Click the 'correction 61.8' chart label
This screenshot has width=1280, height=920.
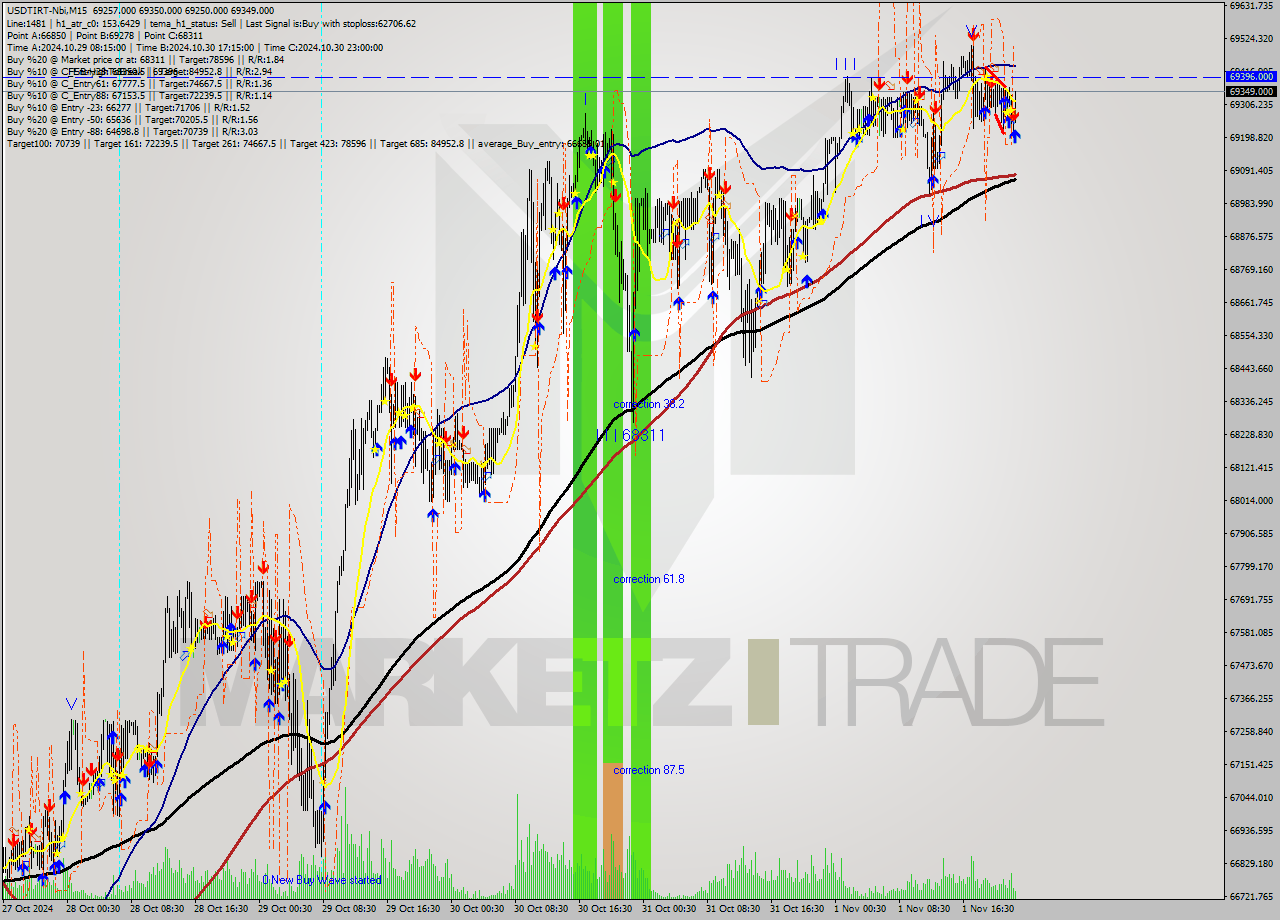[x=649, y=579]
